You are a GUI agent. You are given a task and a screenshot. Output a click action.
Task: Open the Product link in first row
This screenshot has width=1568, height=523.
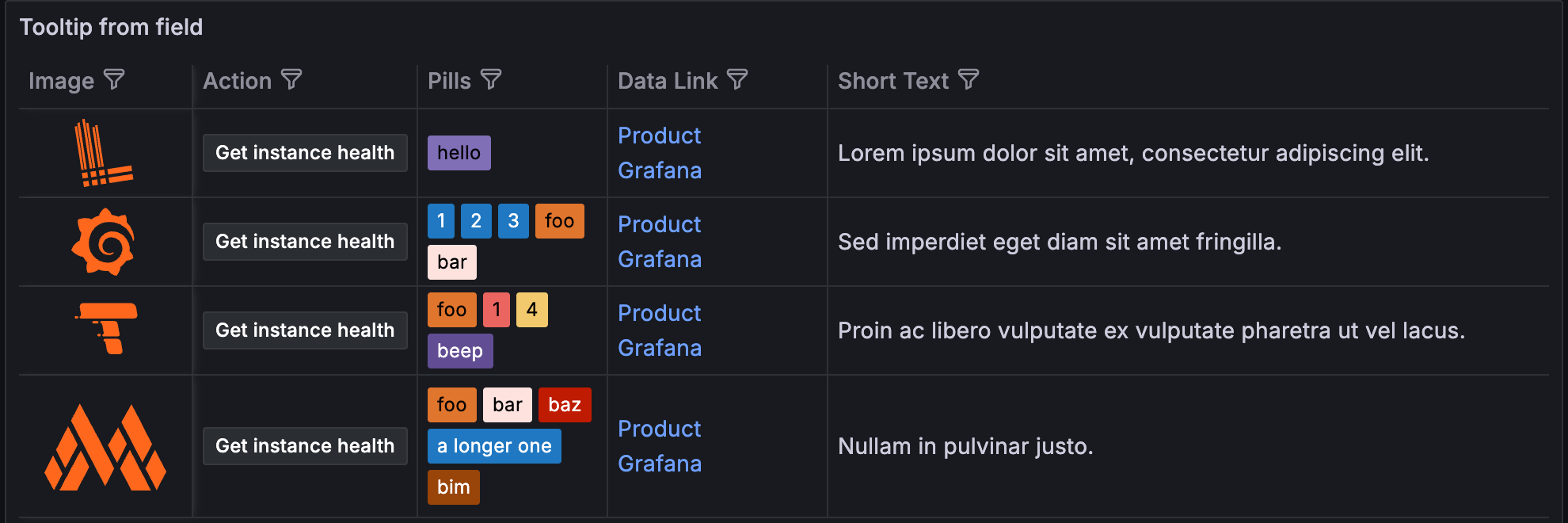click(x=659, y=136)
